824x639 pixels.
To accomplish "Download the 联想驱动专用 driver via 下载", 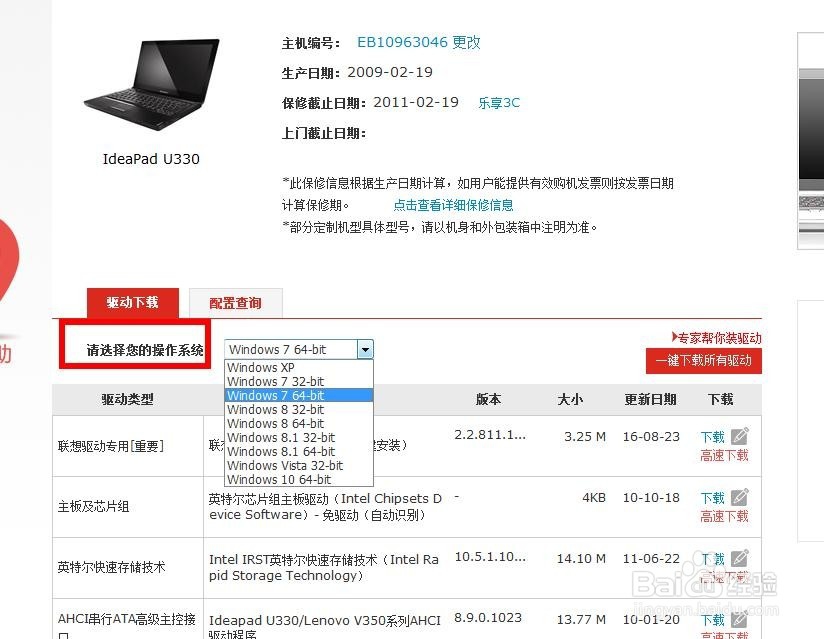I will click(x=713, y=437).
